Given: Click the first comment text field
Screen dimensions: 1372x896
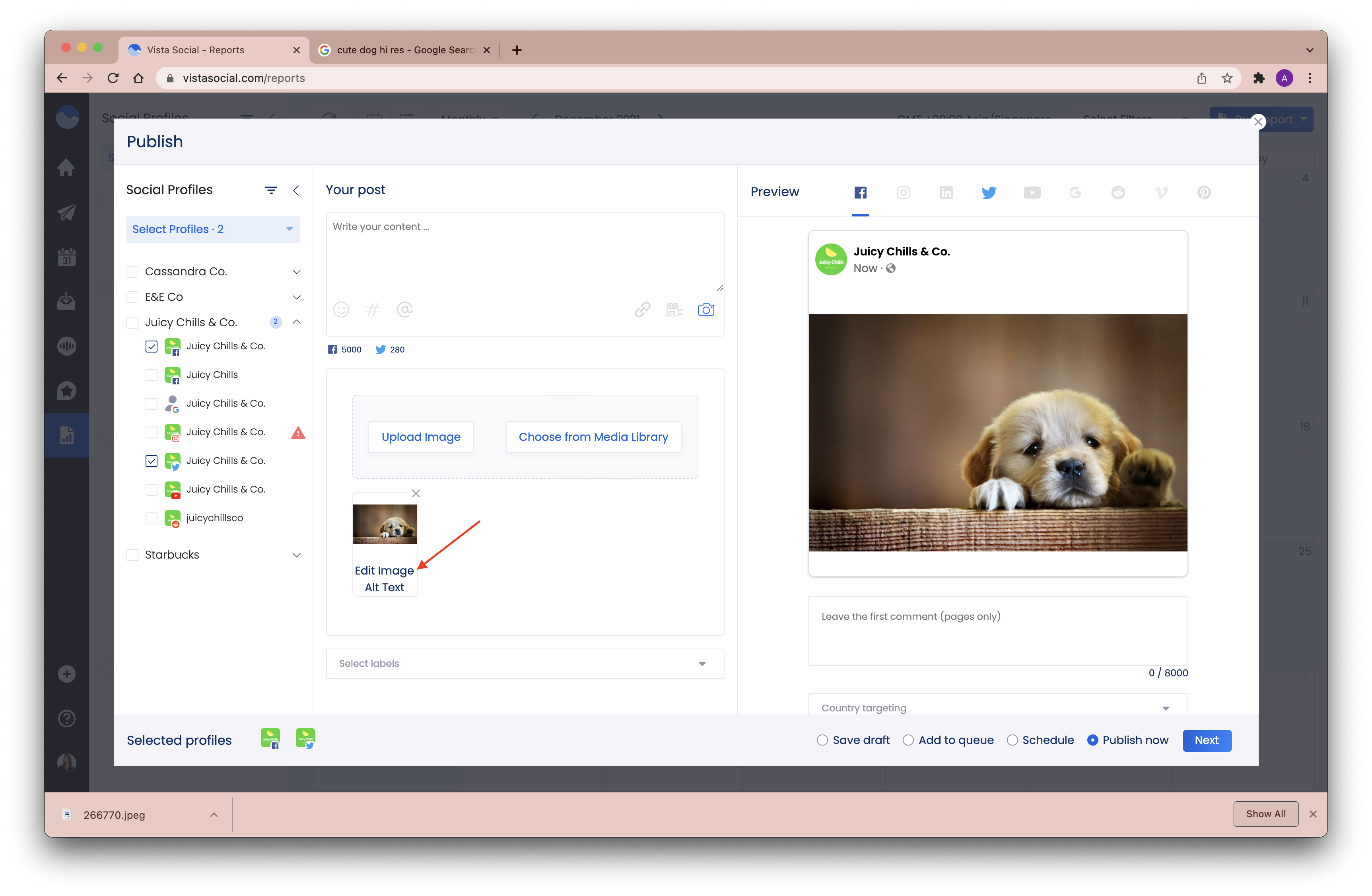Looking at the screenshot, I should [997, 631].
